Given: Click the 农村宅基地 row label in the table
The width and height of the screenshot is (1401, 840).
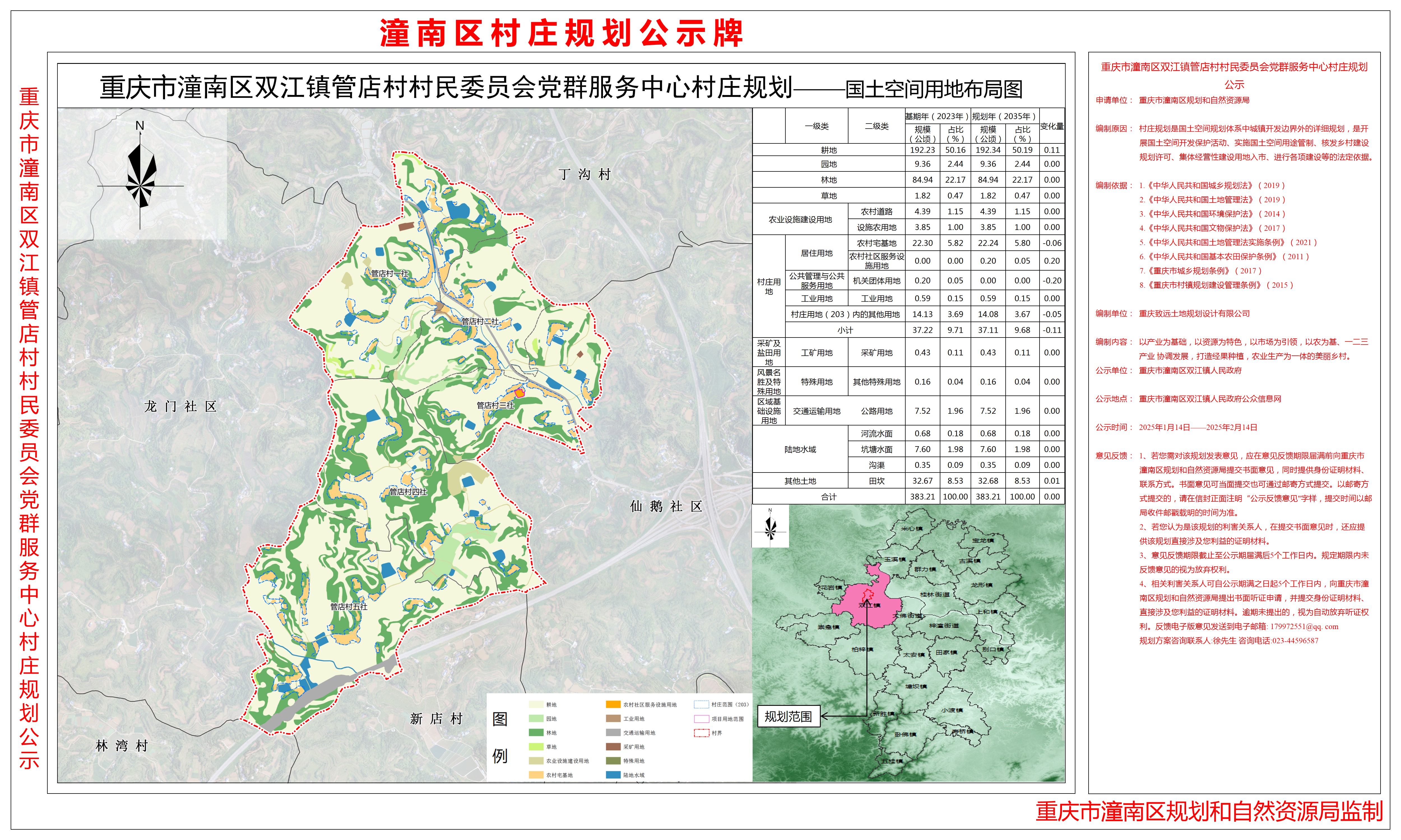Looking at the screenshot, I should [877, 243].
